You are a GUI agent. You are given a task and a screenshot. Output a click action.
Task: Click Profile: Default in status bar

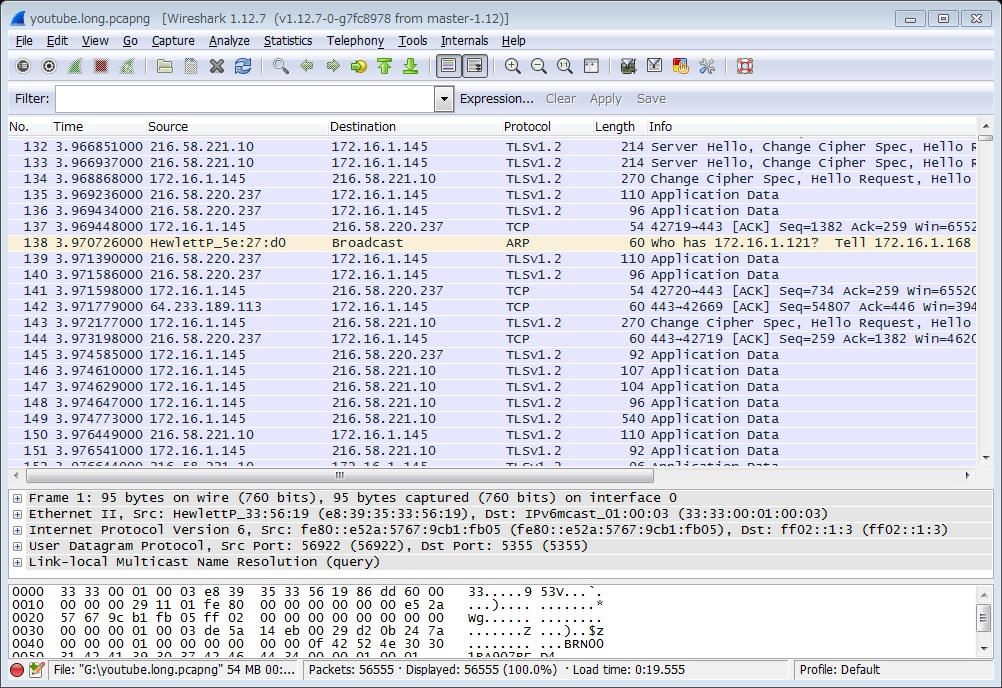point(840,669)
